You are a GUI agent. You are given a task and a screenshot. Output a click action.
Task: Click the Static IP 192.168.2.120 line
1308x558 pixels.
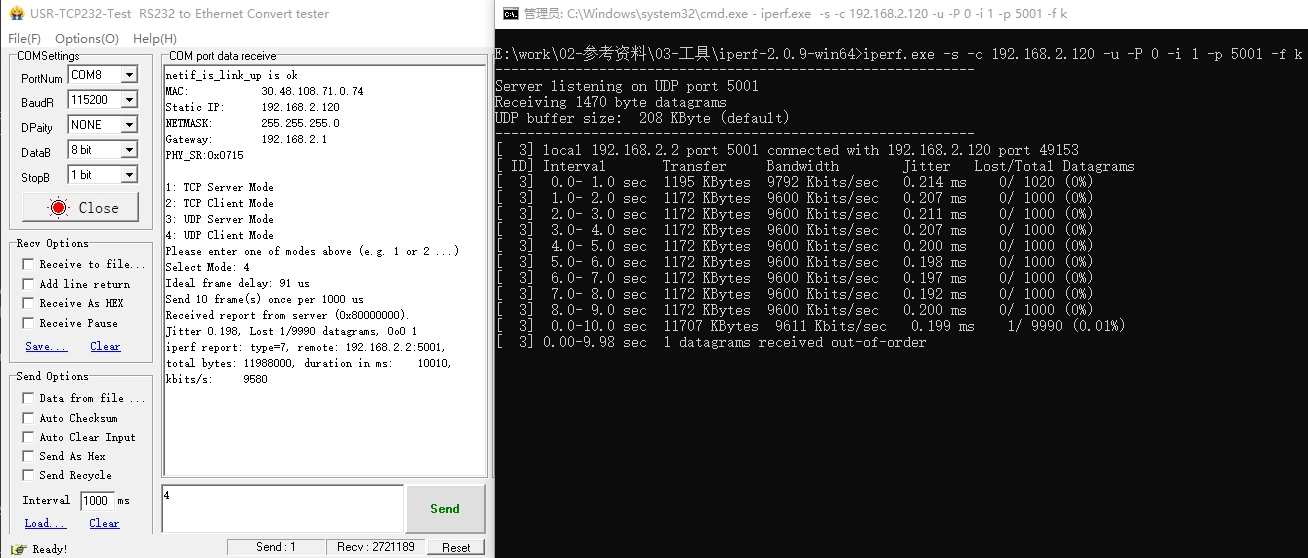pos(252,107)
